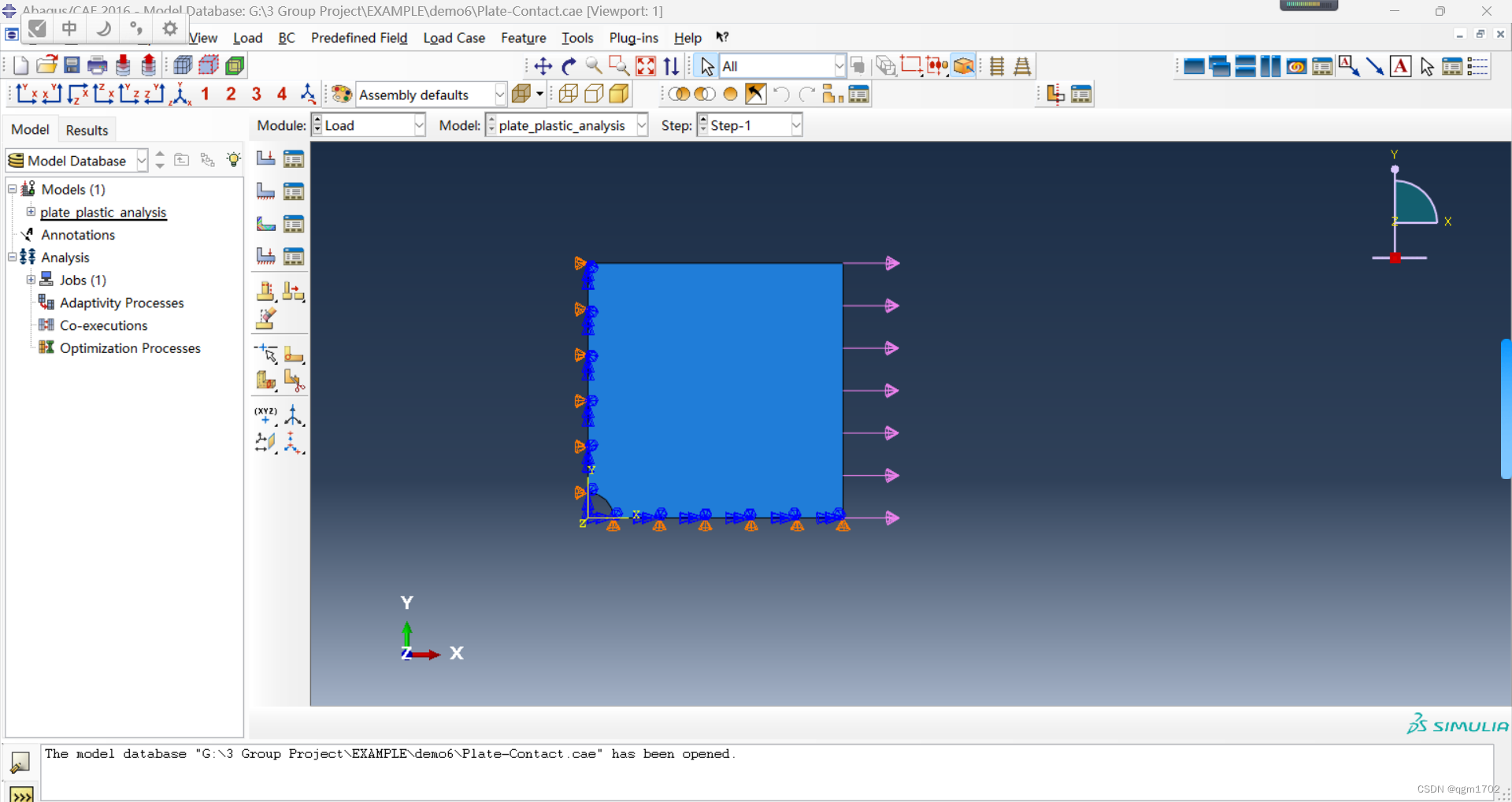Click the Create Arrow annotation icon
This screenshot has height=802, width=1512.
pyautogui.click(x=1375, y=66)
